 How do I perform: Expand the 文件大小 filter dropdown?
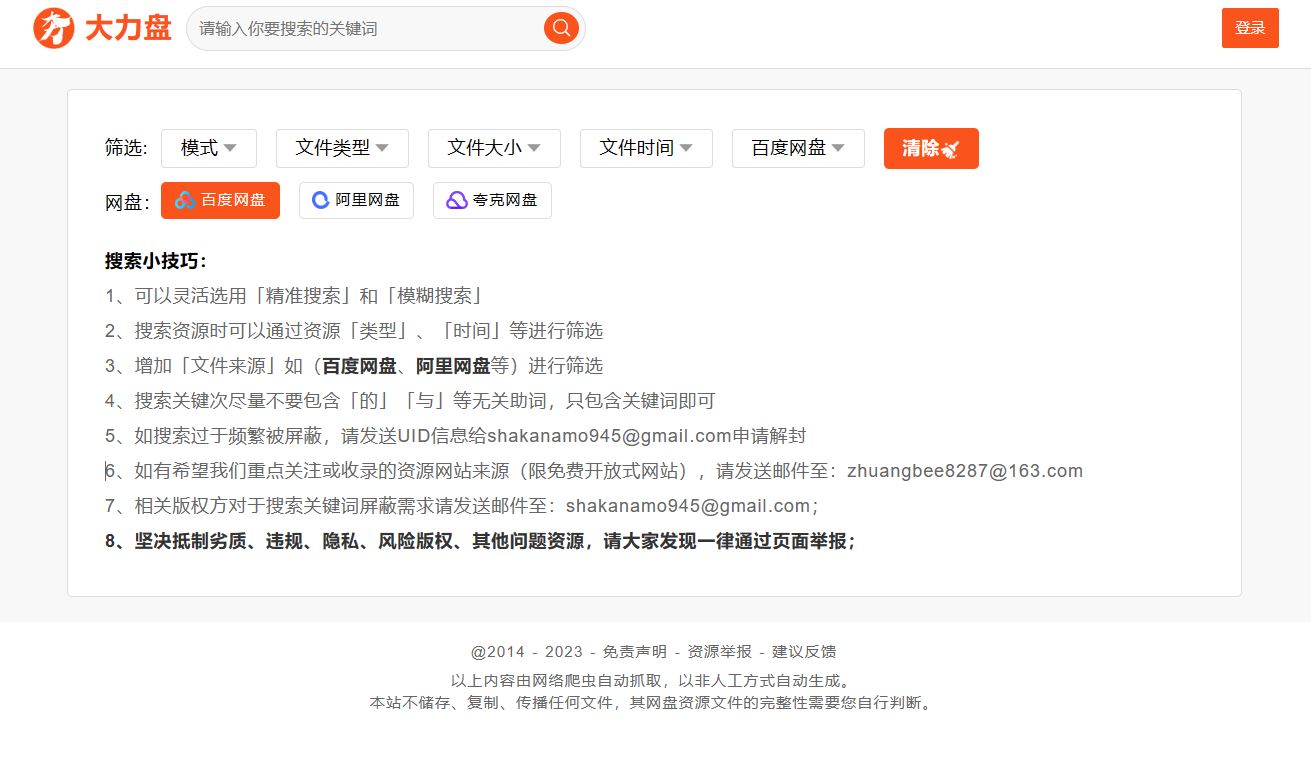click(494, 148)
